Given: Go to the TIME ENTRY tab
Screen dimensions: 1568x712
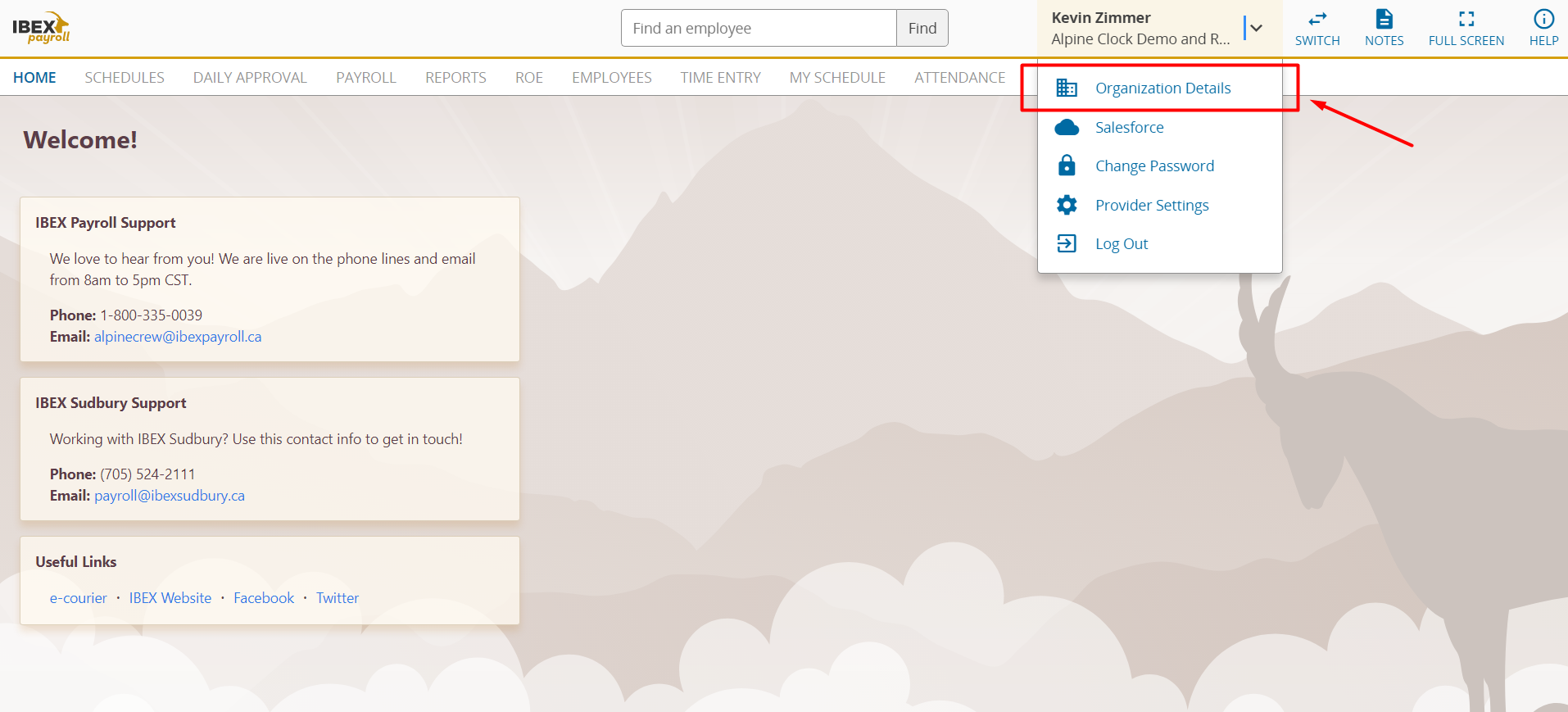Looking at the screenshot, I should [x=720, y=78].
